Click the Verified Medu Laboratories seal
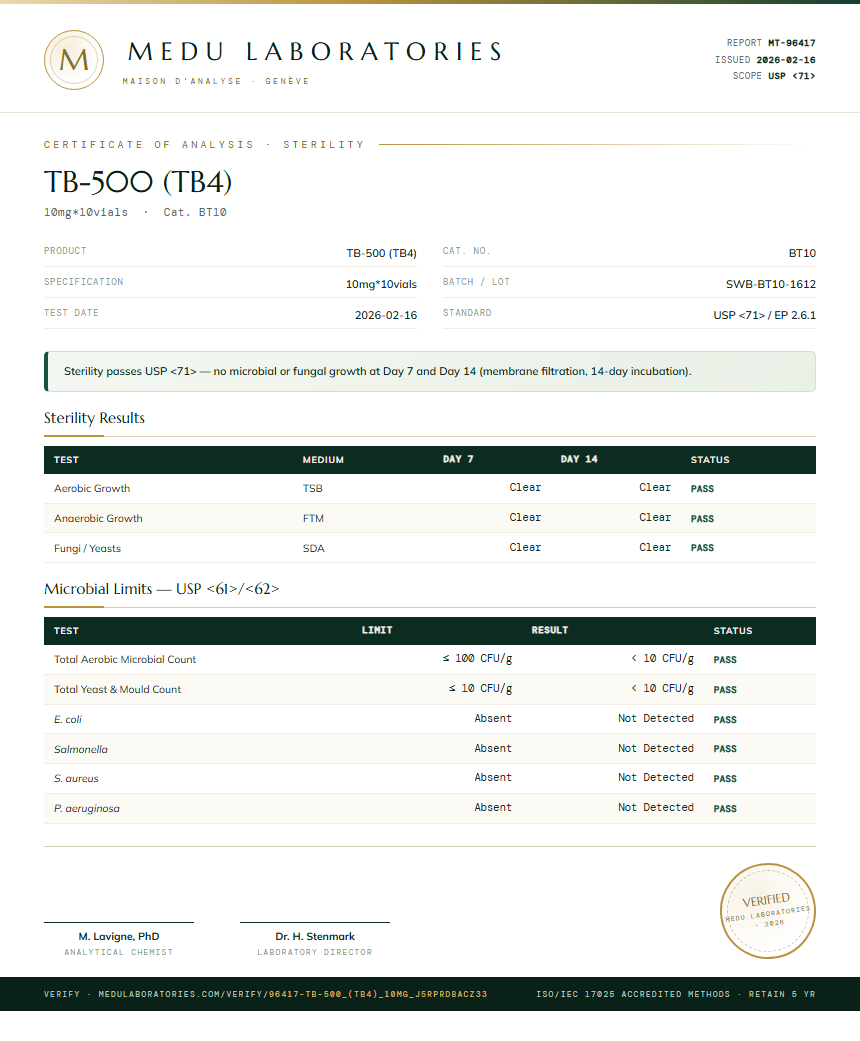 tap(768, 910)
